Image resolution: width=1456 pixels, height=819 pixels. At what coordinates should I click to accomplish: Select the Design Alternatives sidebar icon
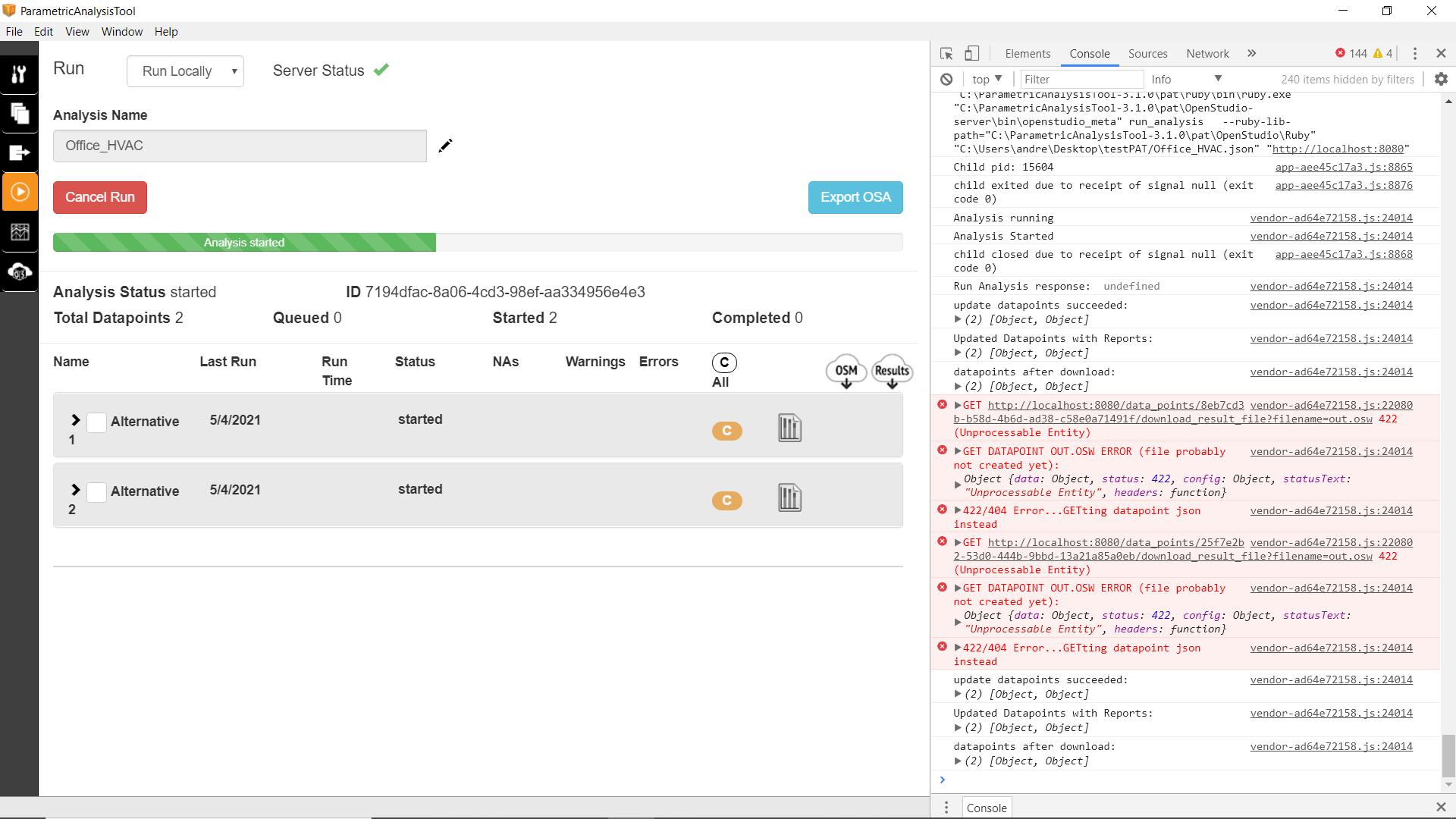click(x=20, y=115)
